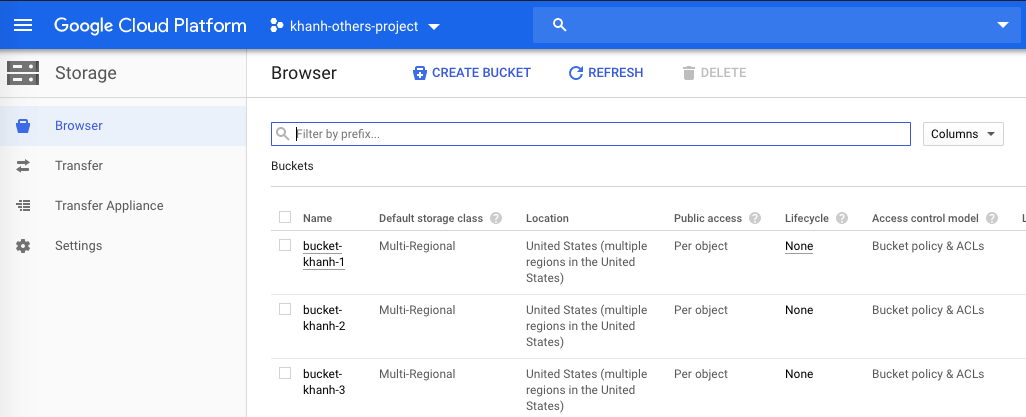Expand the Columns dropdown
The image size is (1026, 417).
click(962, 134)
